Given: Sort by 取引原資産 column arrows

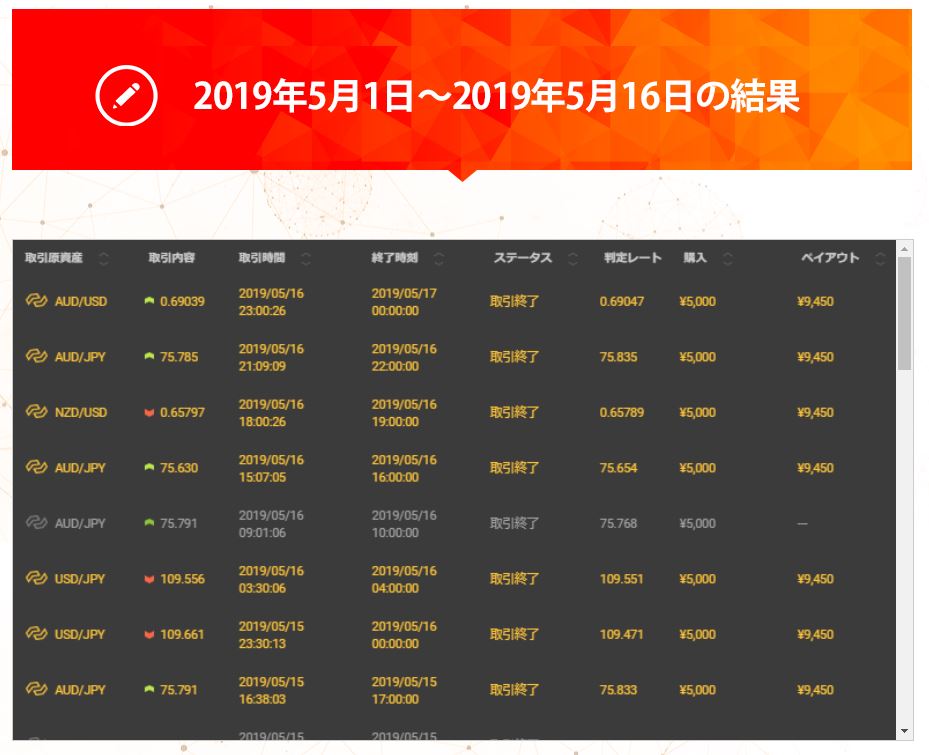Looking at the screenshot, I should pos(104,258).
